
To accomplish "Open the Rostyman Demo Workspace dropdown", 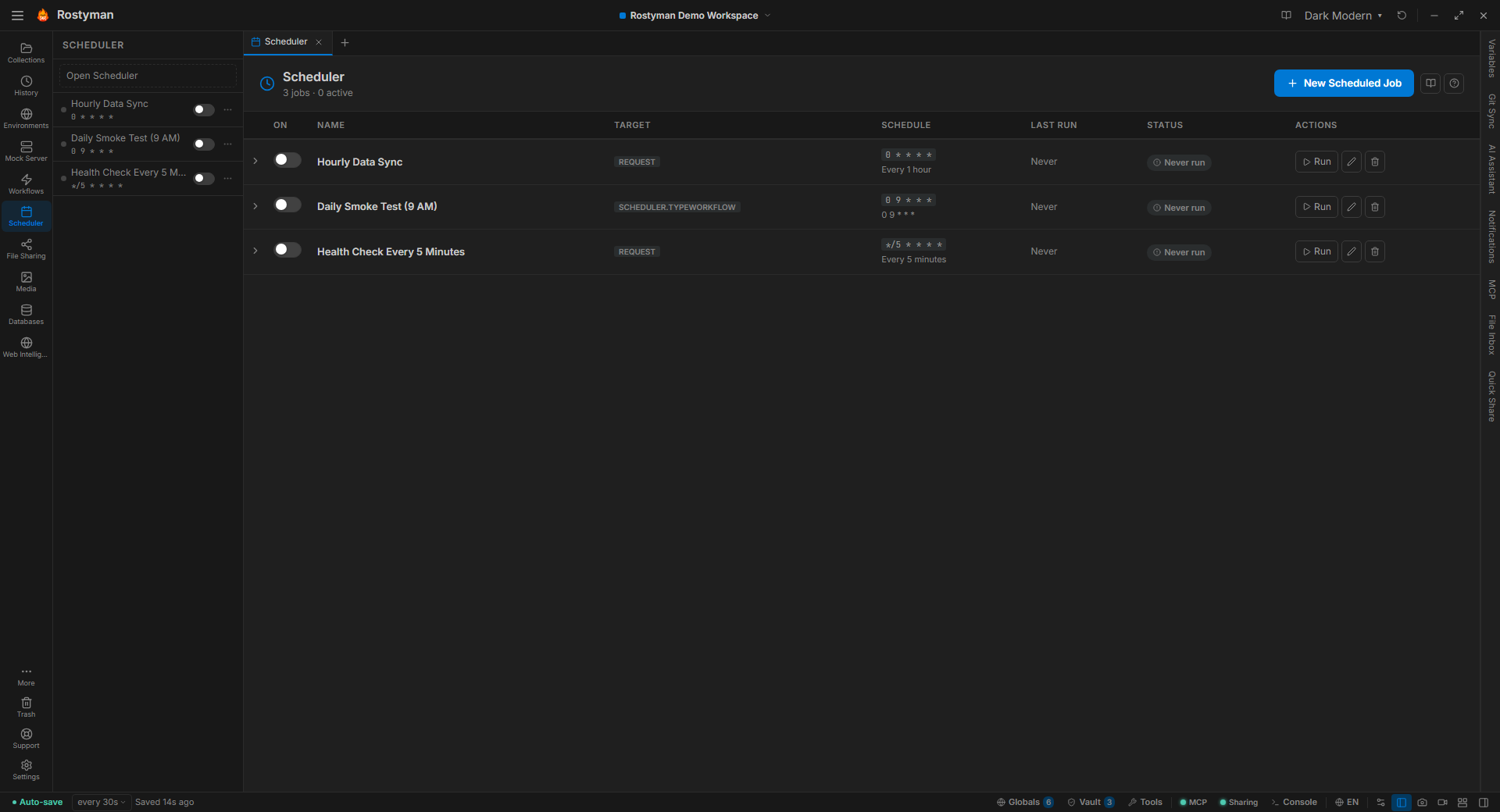I will click(695, 16).
